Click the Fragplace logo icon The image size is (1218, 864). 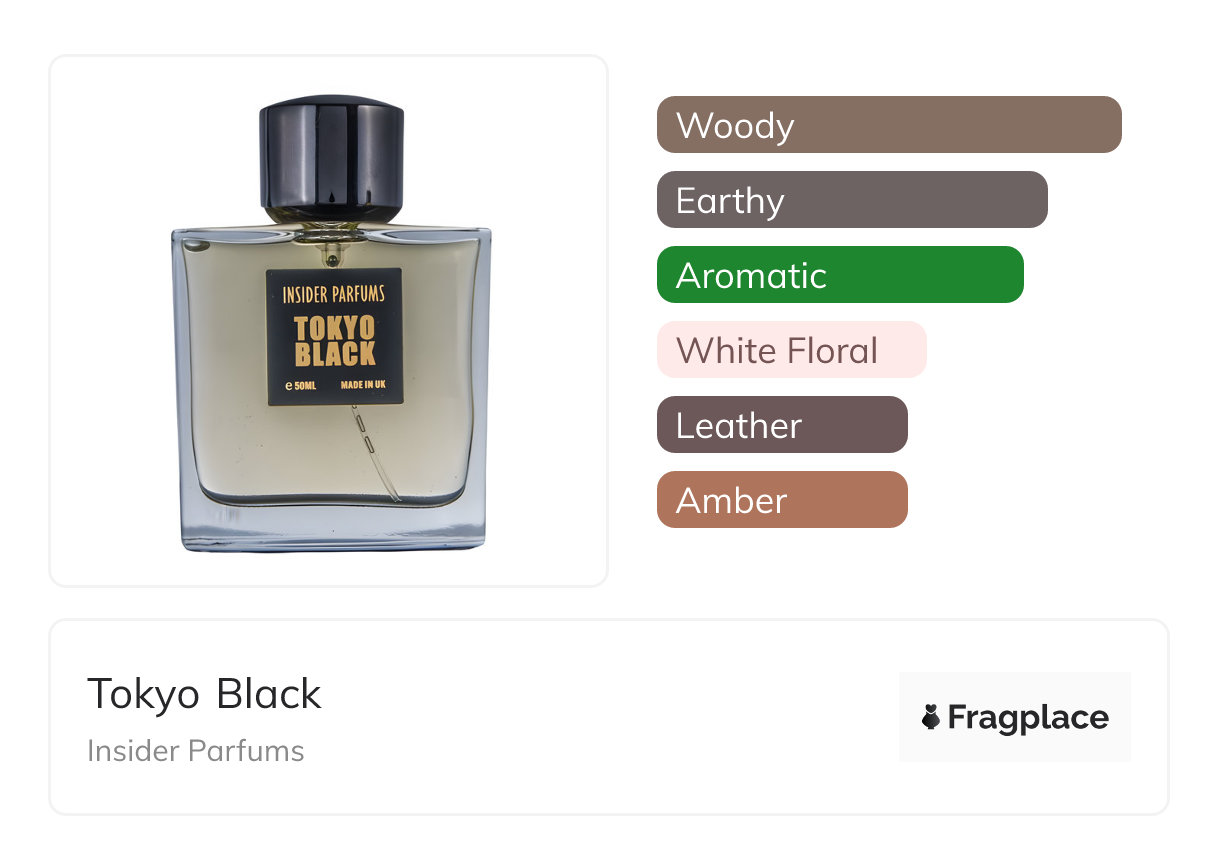click(x=931, y=717)
